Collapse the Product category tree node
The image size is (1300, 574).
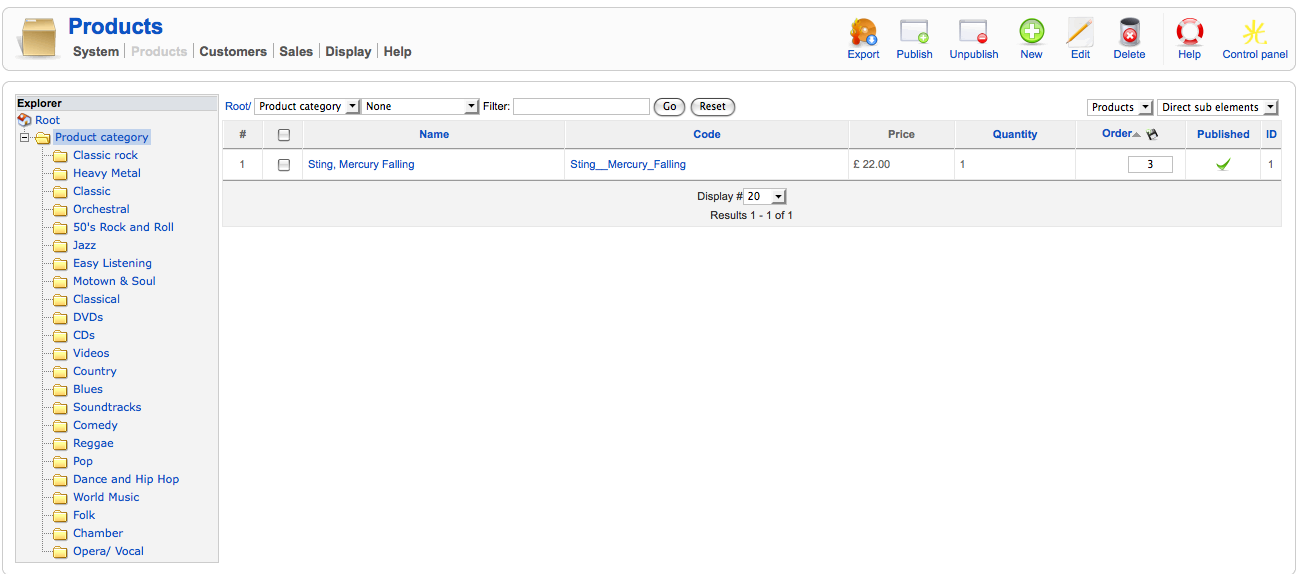coord(24,138)
